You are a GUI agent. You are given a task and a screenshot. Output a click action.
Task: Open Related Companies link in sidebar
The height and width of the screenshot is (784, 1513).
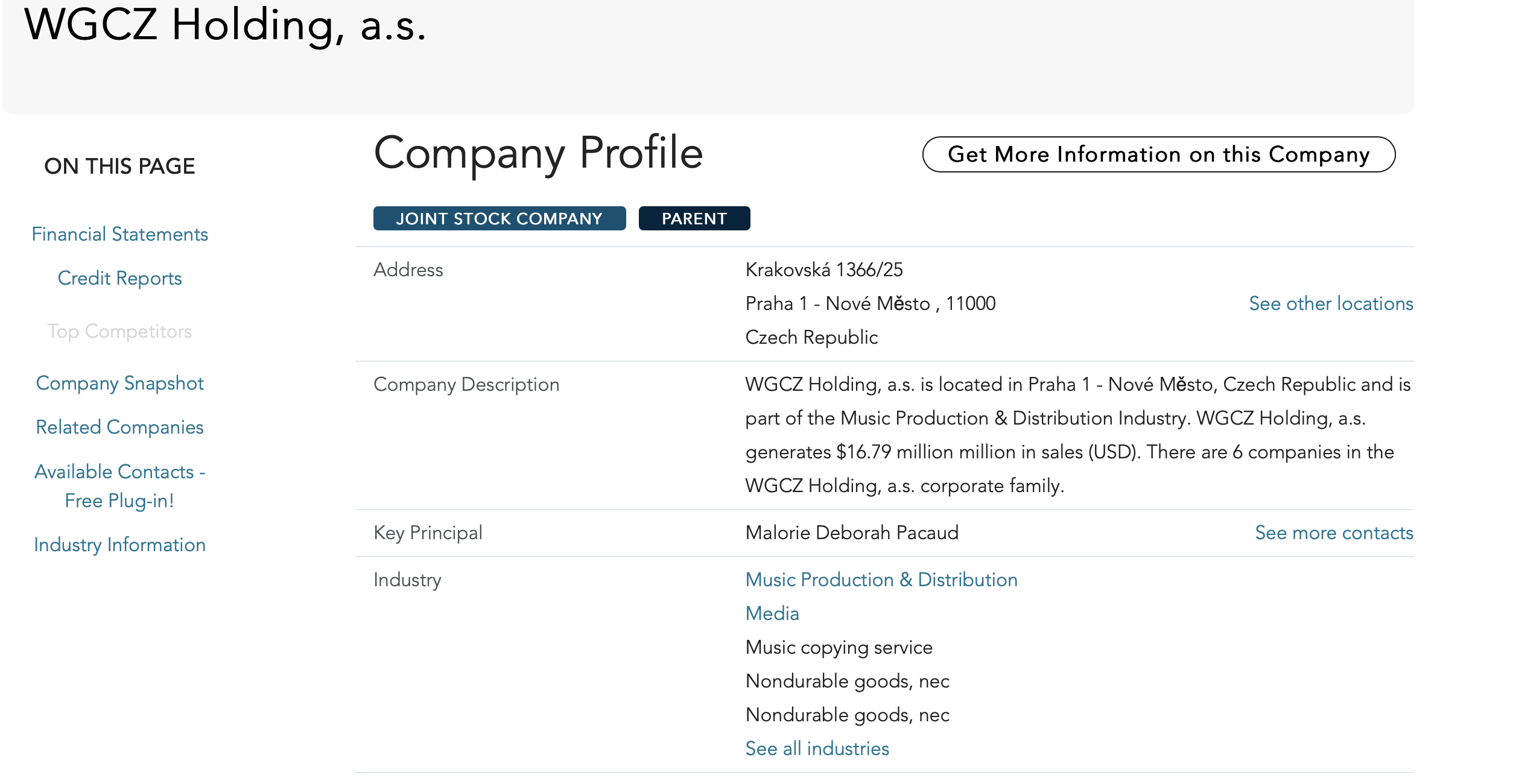click(119, 427)
